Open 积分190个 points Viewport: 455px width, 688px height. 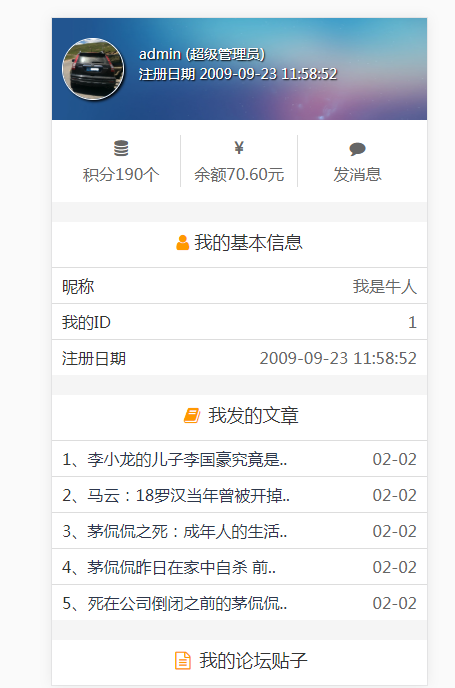(121, 175)
